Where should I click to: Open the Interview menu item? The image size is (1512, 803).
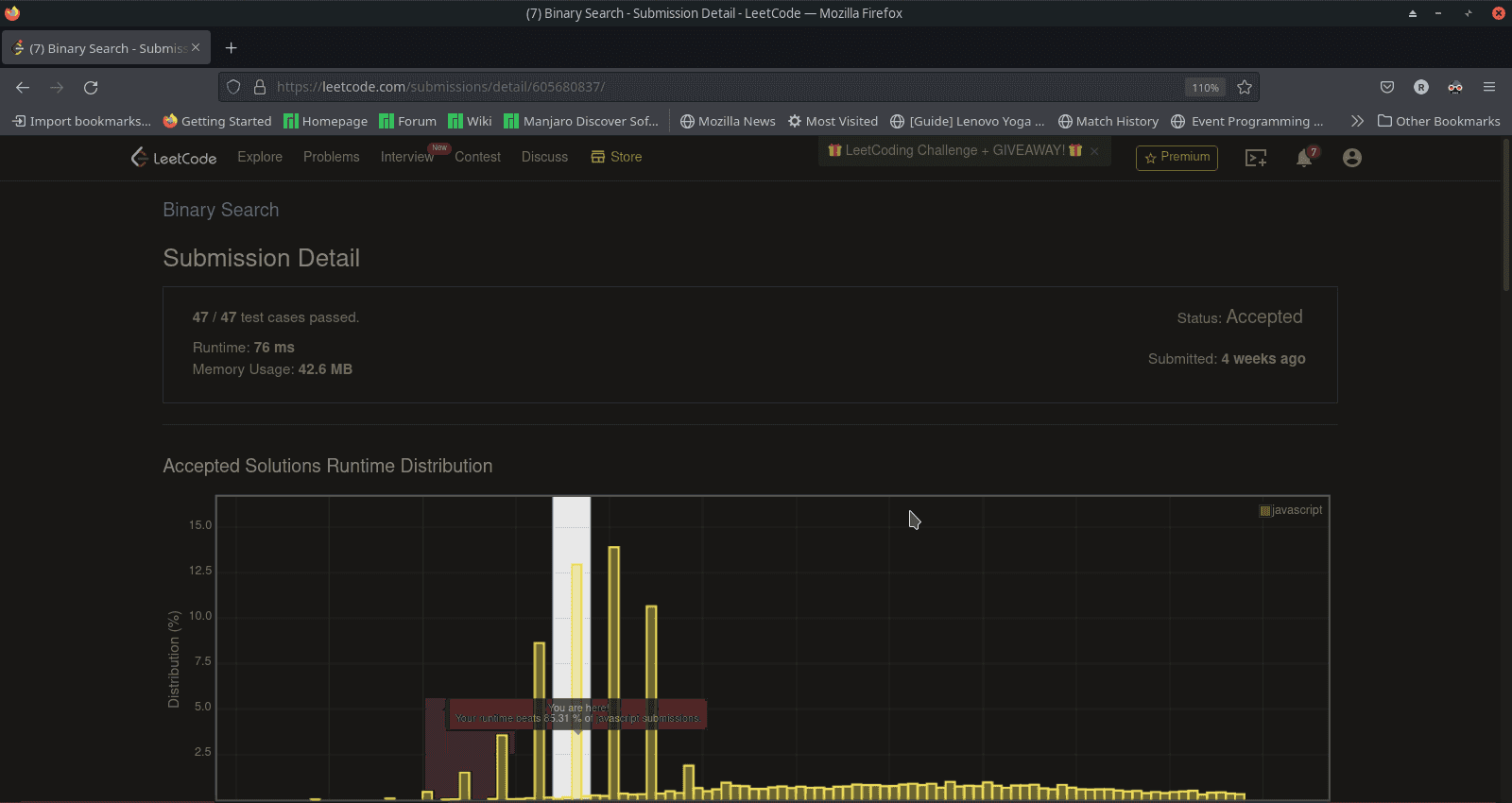click(406, 157)
